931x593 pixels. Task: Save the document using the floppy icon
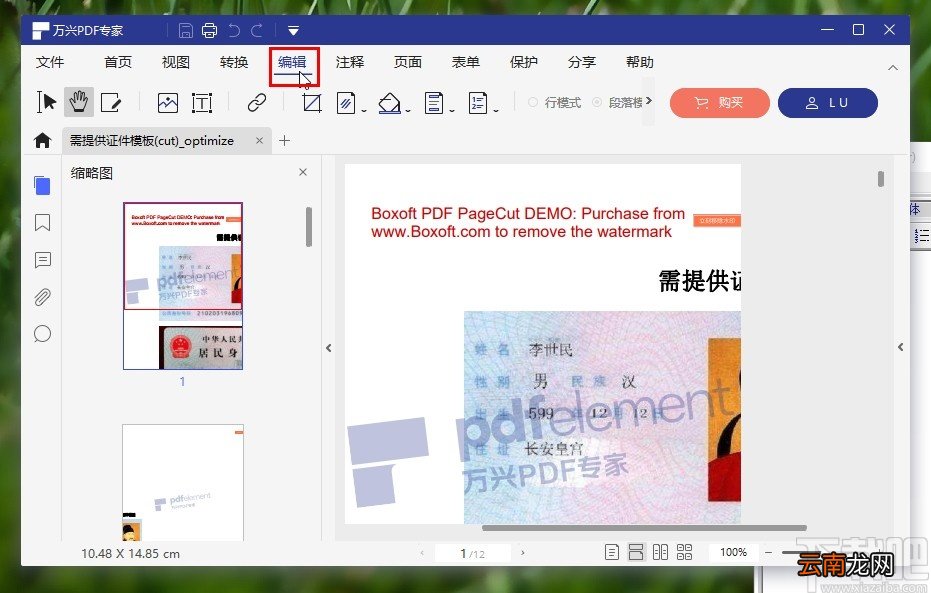pos(186,30)
